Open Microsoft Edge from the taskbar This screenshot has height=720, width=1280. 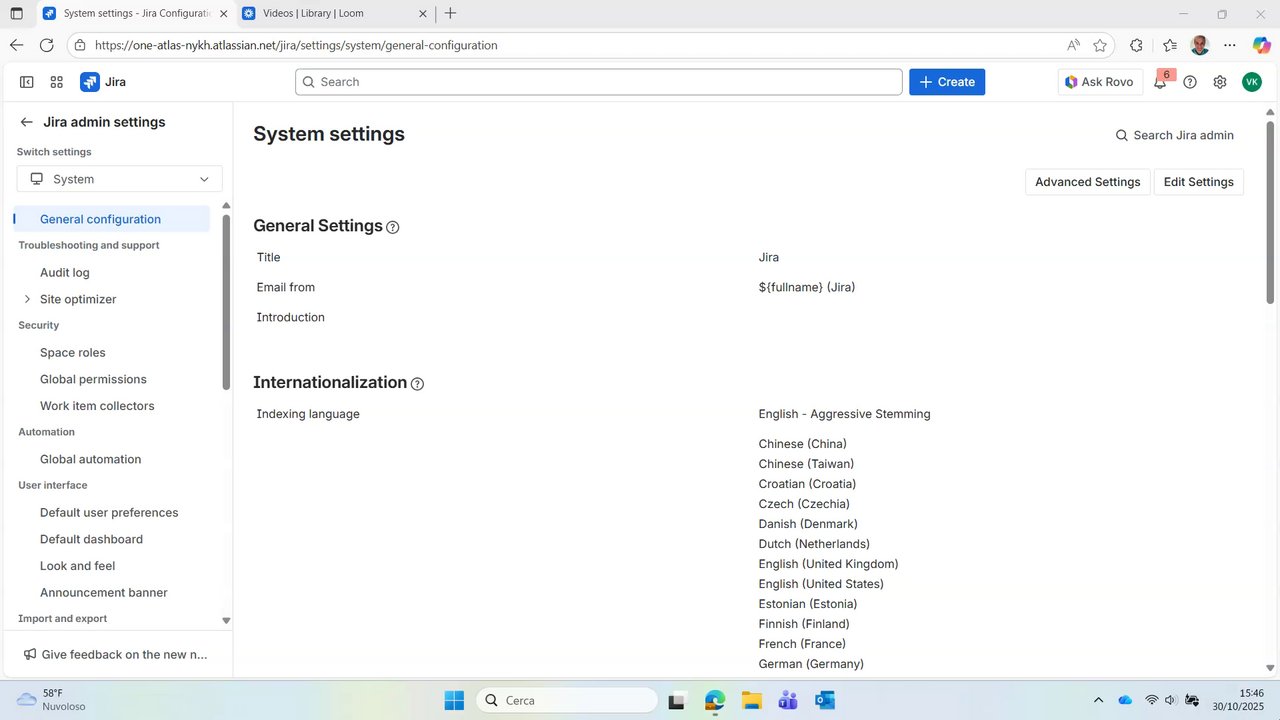tap(714, 700)
